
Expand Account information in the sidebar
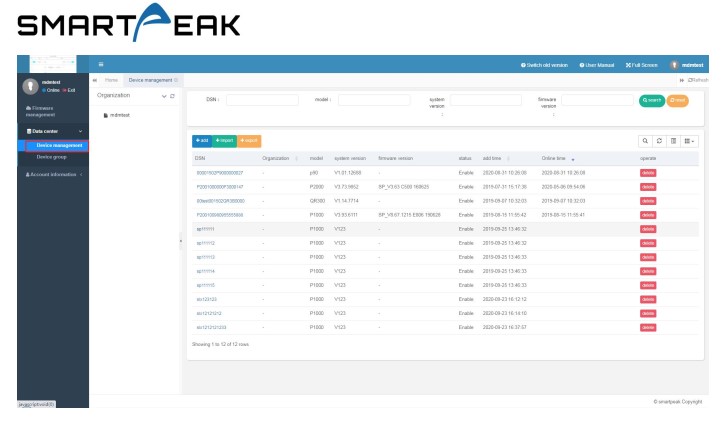[x=53, y=174]
